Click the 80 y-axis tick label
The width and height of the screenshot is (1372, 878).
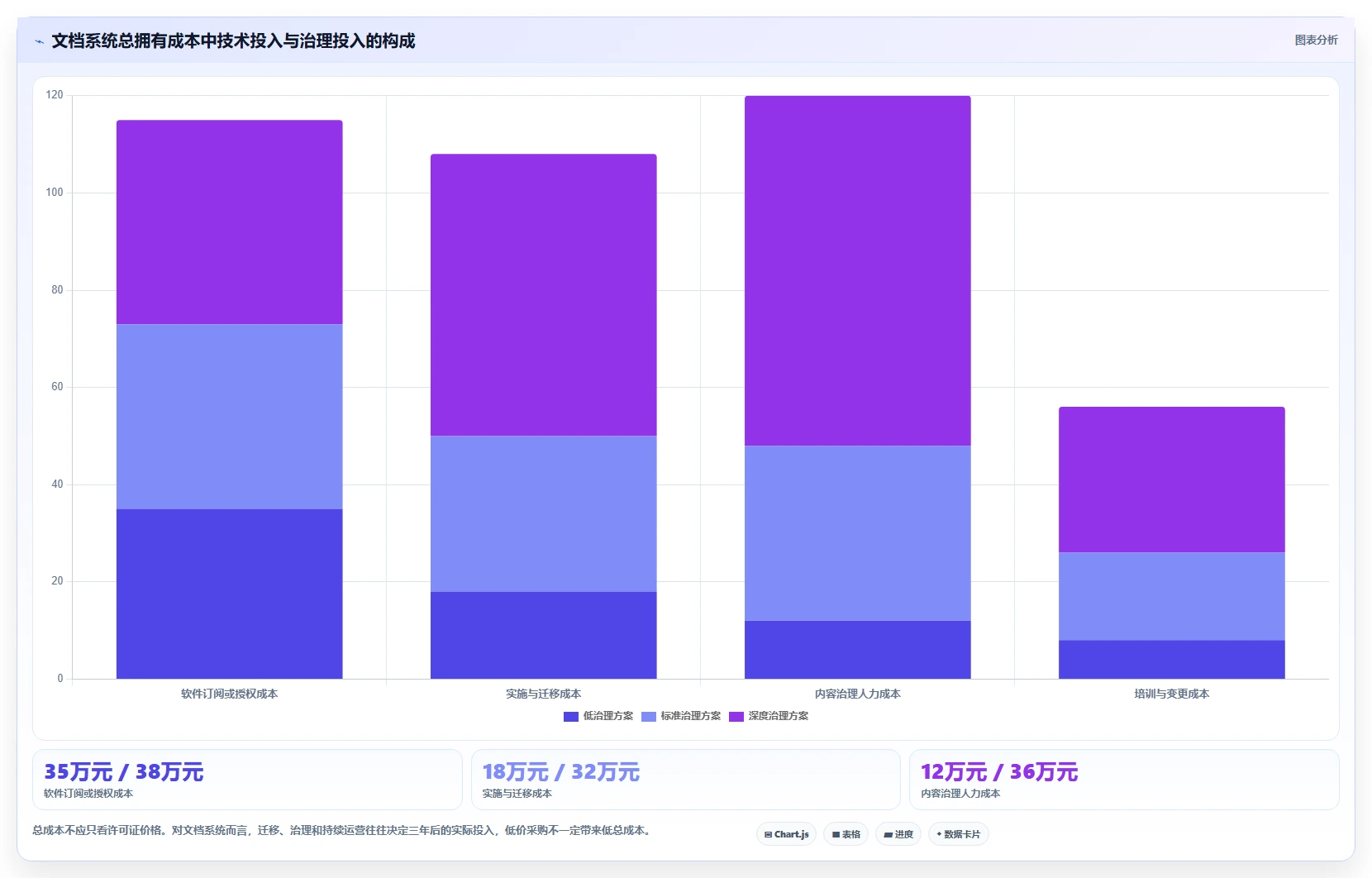click(x=57, y=290)
